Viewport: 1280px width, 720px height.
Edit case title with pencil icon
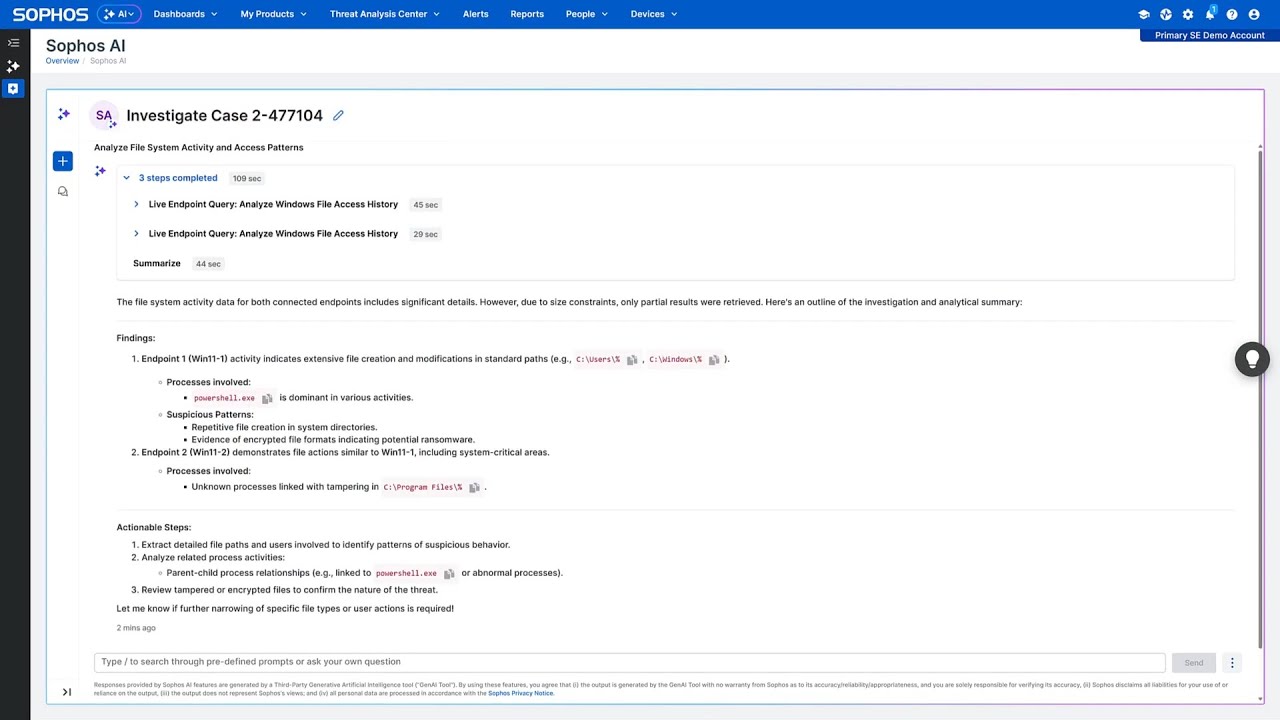[x=338, y=116]
